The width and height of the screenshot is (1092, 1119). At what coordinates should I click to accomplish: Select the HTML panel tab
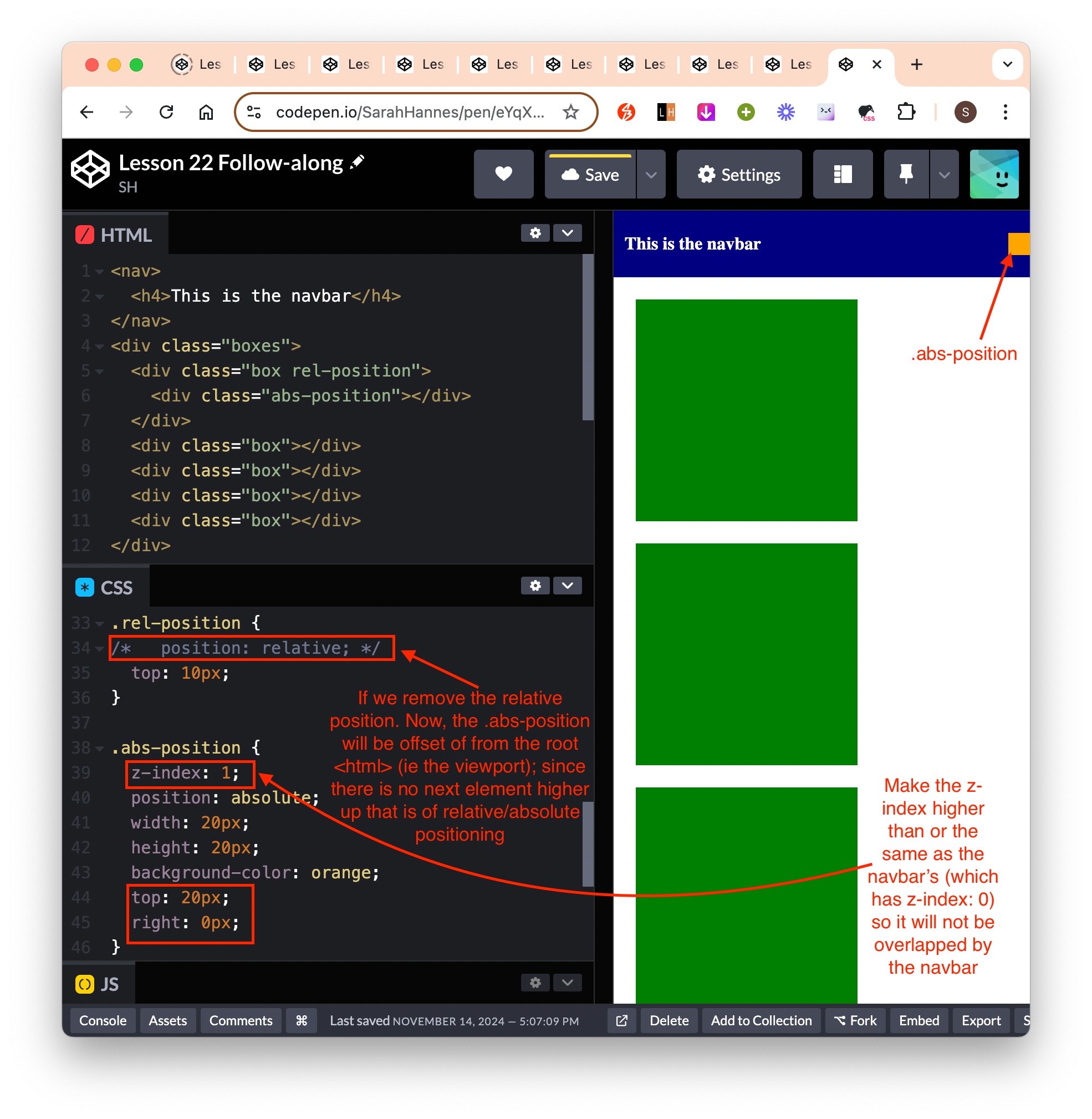(x=115, y=235)
